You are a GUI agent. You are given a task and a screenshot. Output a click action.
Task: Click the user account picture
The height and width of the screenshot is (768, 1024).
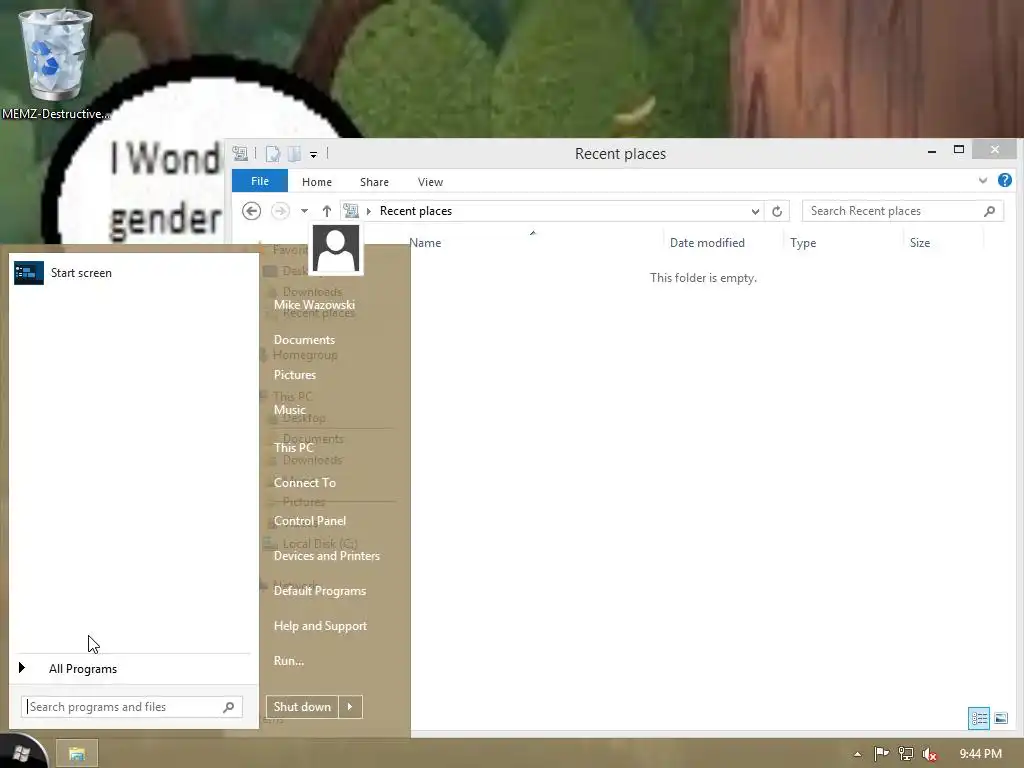pyautogui.click(x=336, y=249)
